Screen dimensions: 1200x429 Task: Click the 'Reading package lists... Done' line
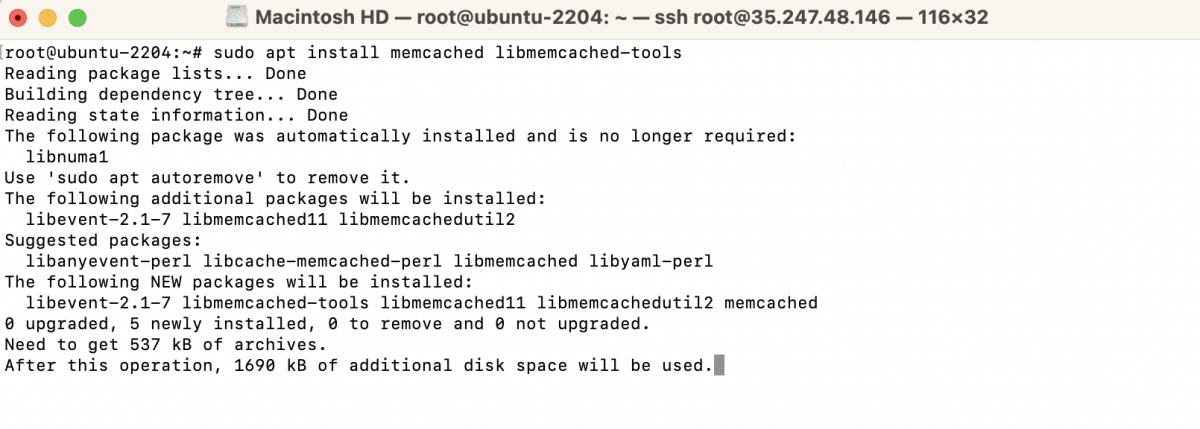(x=156, y=73)
